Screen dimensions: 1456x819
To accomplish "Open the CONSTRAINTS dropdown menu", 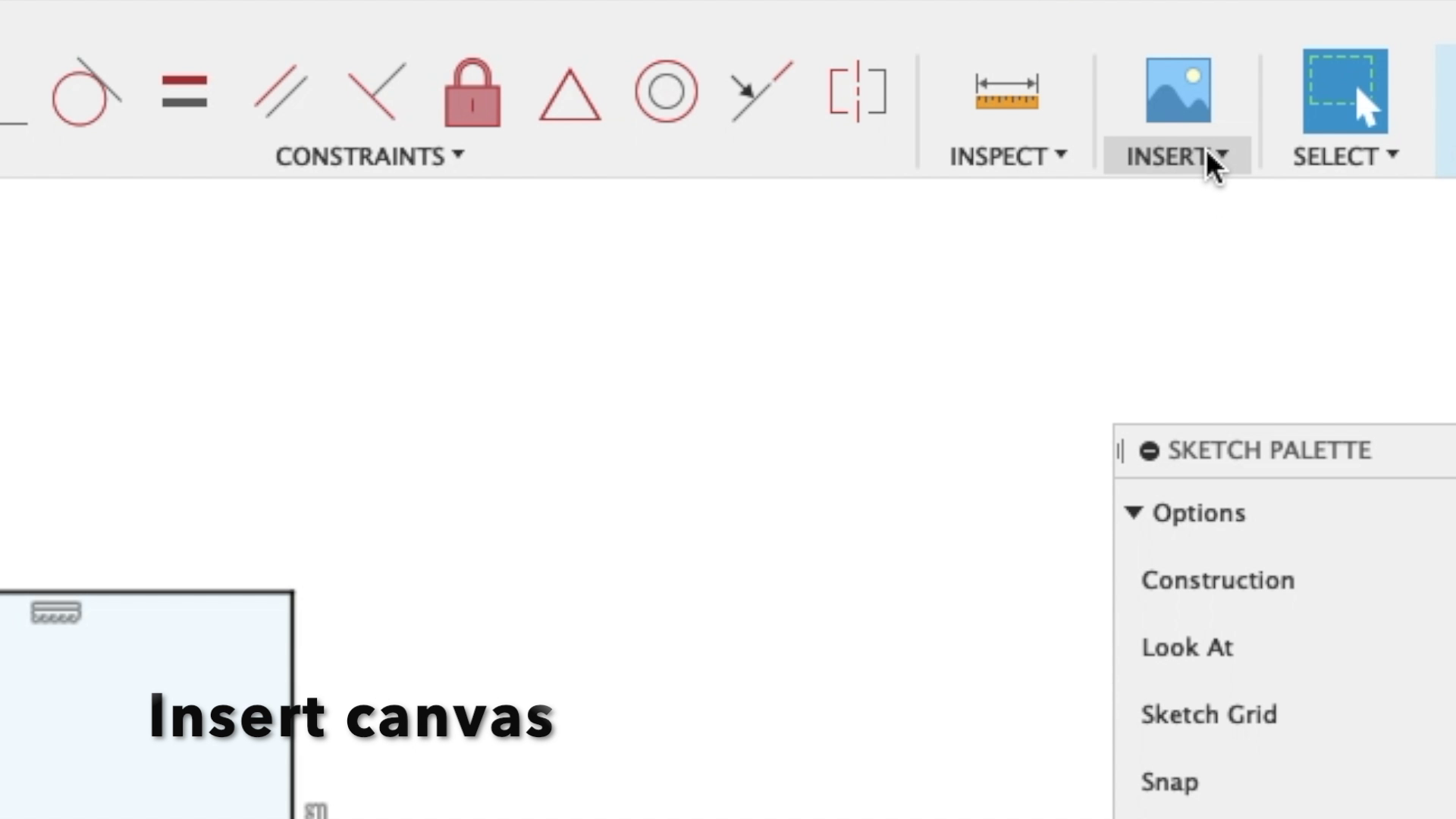I will point(369,156).
